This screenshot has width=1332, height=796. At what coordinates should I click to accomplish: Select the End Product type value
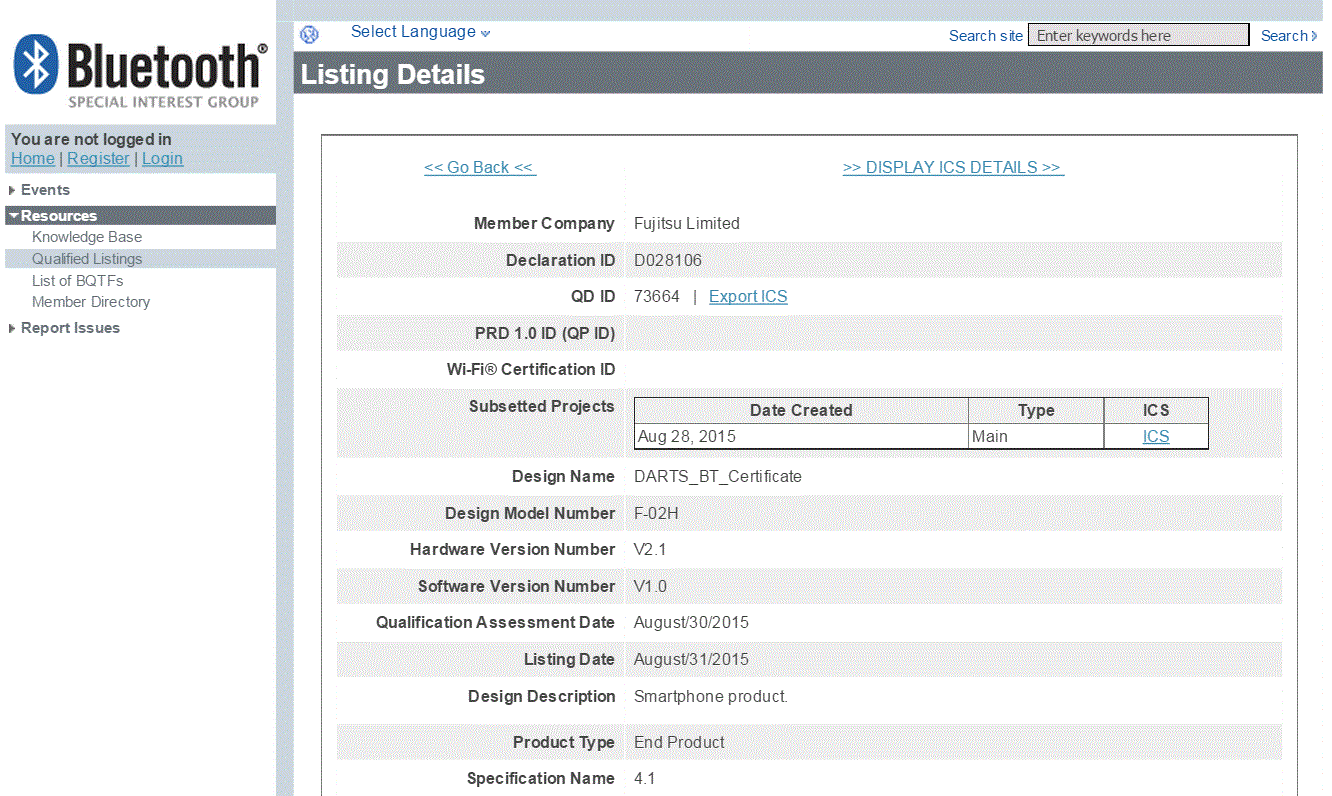coord(679,743)
